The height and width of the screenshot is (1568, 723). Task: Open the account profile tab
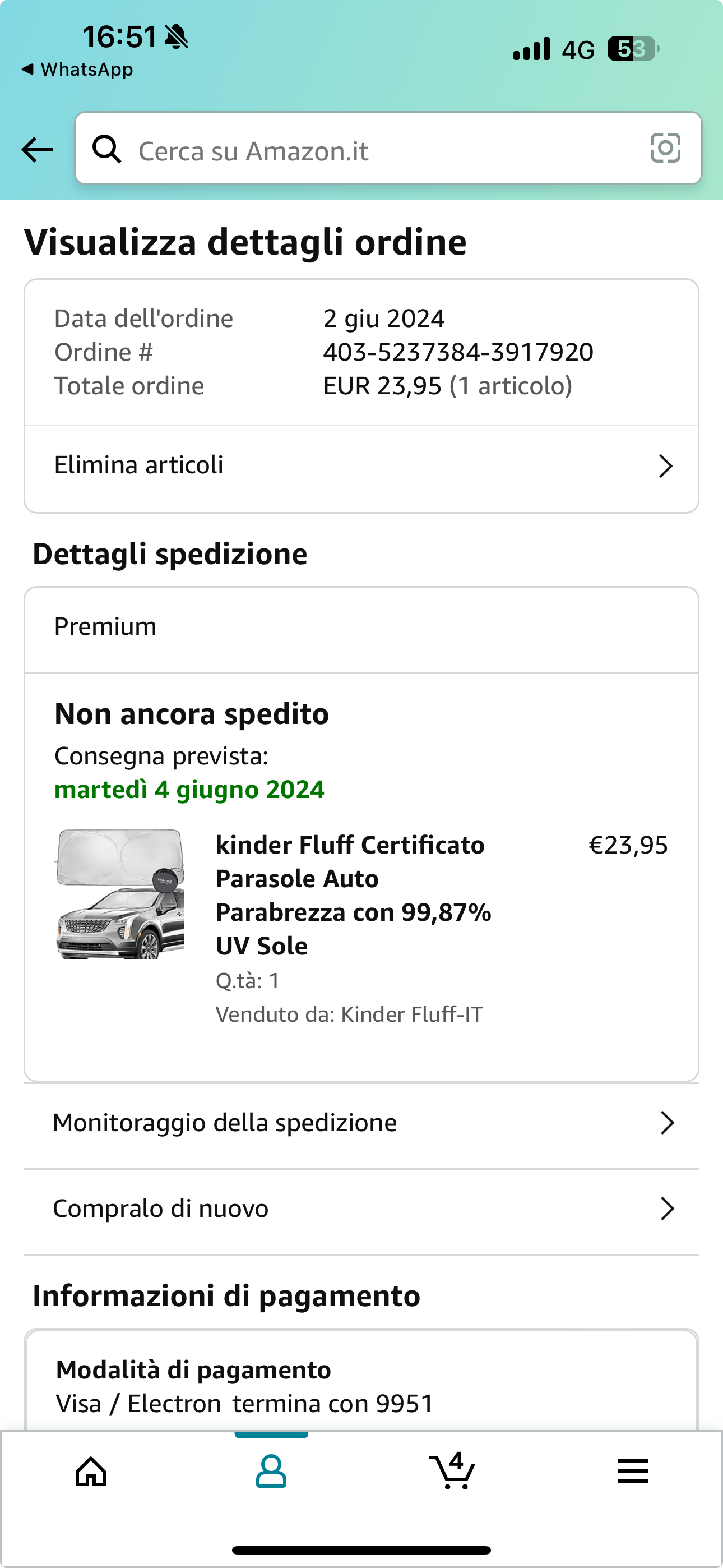pos(271,1472)
